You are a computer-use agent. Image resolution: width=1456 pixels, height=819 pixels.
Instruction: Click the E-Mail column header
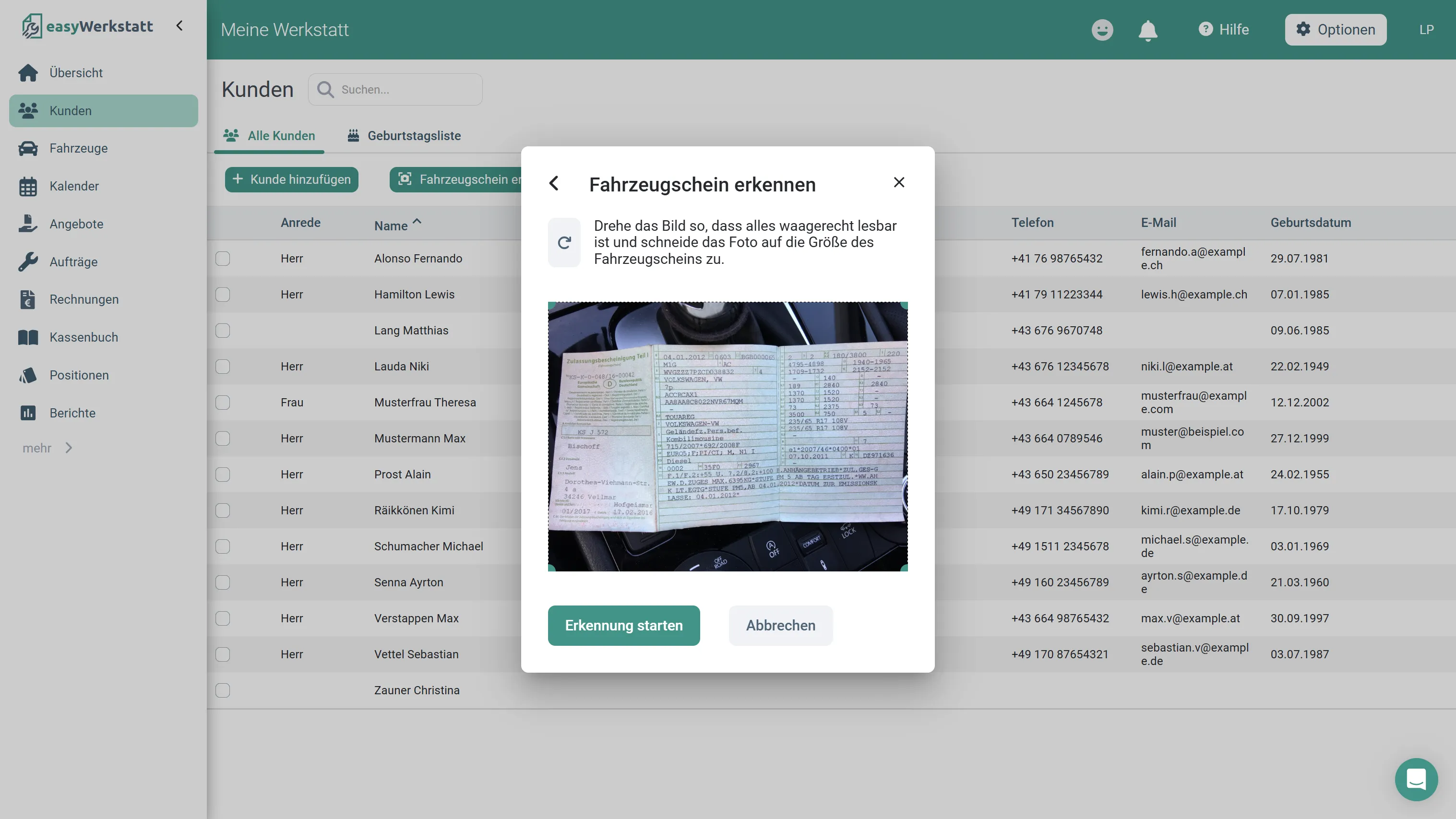click(1158, 223)
